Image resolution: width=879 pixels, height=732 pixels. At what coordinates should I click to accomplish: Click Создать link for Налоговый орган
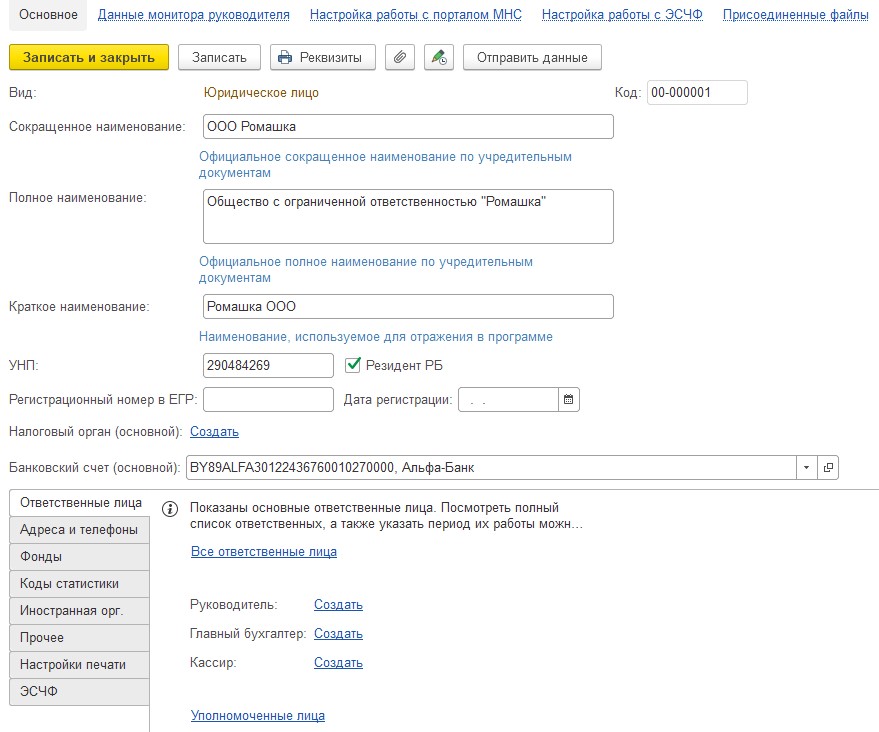214,432
